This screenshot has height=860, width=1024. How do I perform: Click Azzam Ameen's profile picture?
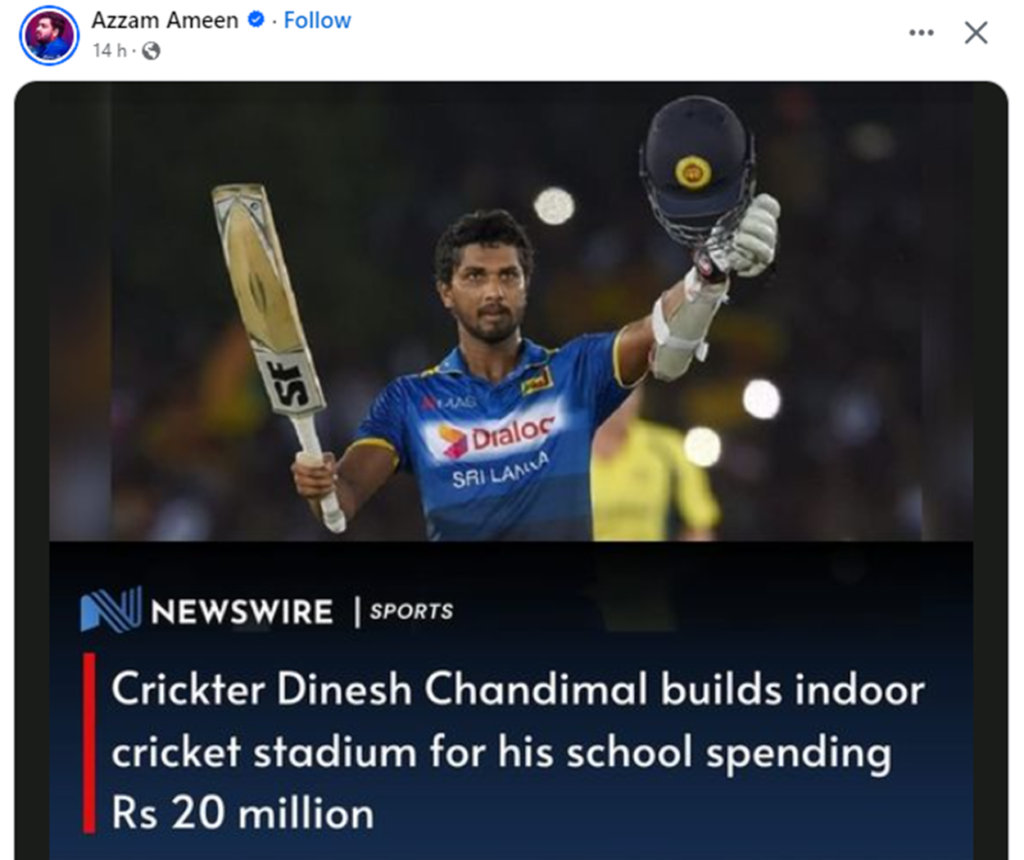click(48, 35)
